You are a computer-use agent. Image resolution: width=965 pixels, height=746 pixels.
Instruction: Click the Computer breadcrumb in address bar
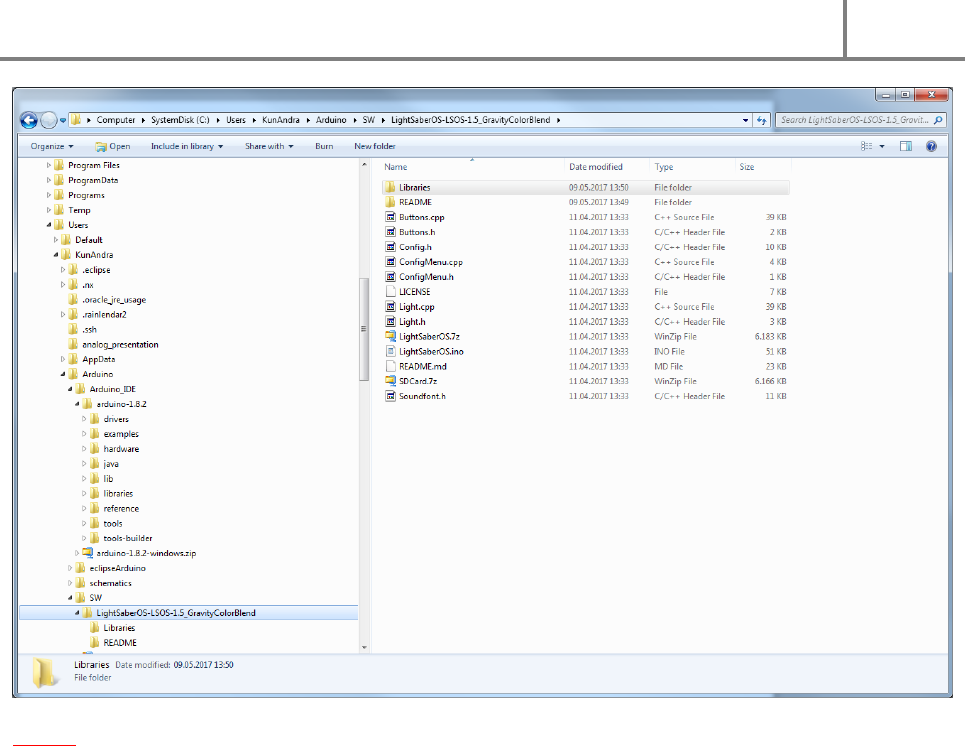point(116,120)
